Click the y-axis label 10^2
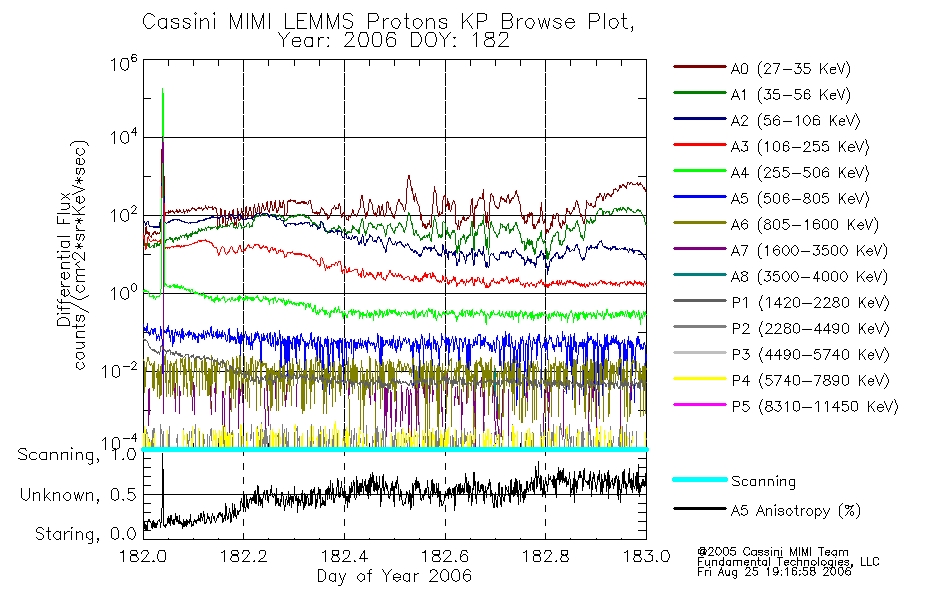 pyautogui.click(x=124, y=215)
